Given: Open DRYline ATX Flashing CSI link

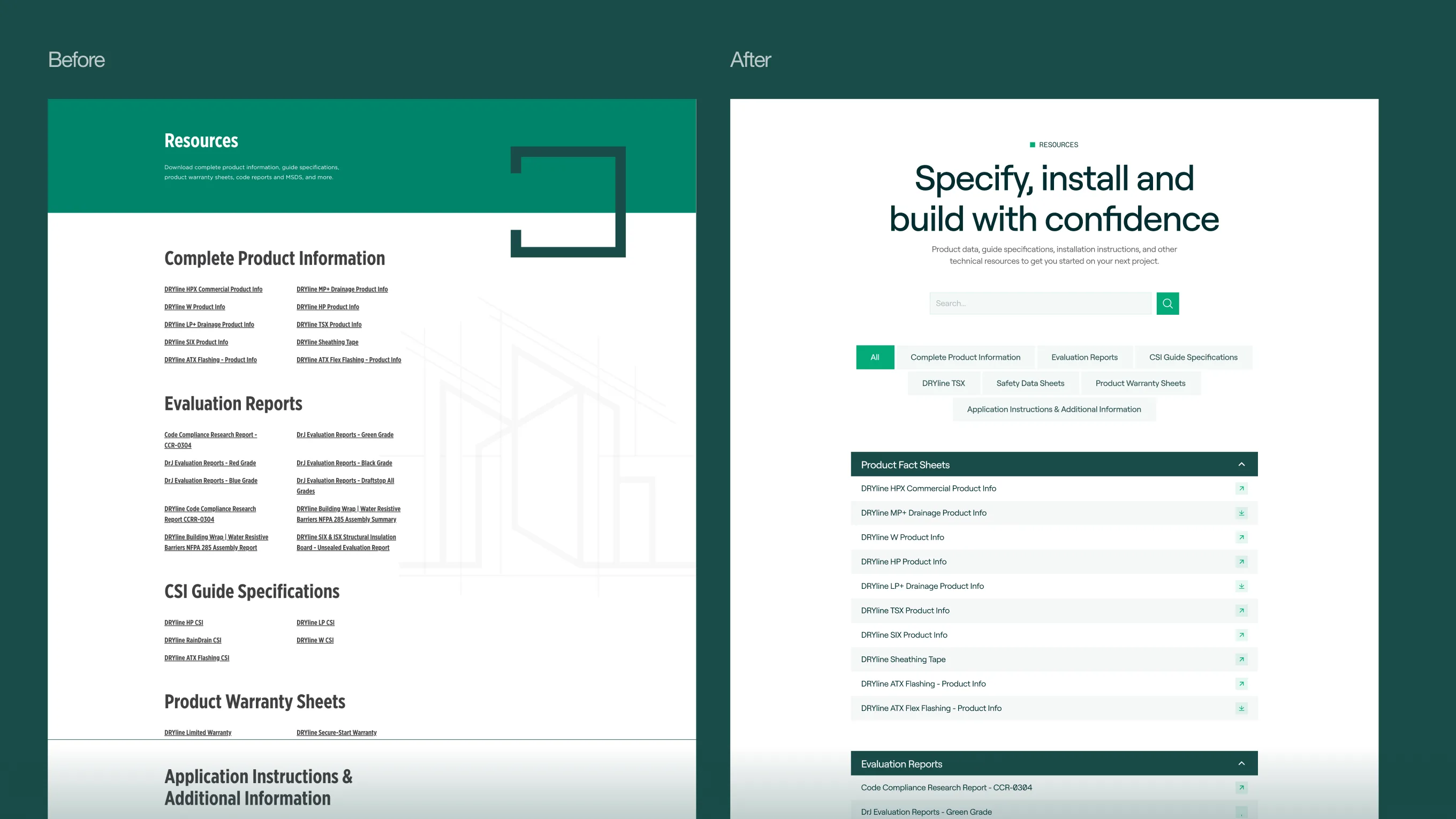Looking at the screenshot, I should (196, 657).
